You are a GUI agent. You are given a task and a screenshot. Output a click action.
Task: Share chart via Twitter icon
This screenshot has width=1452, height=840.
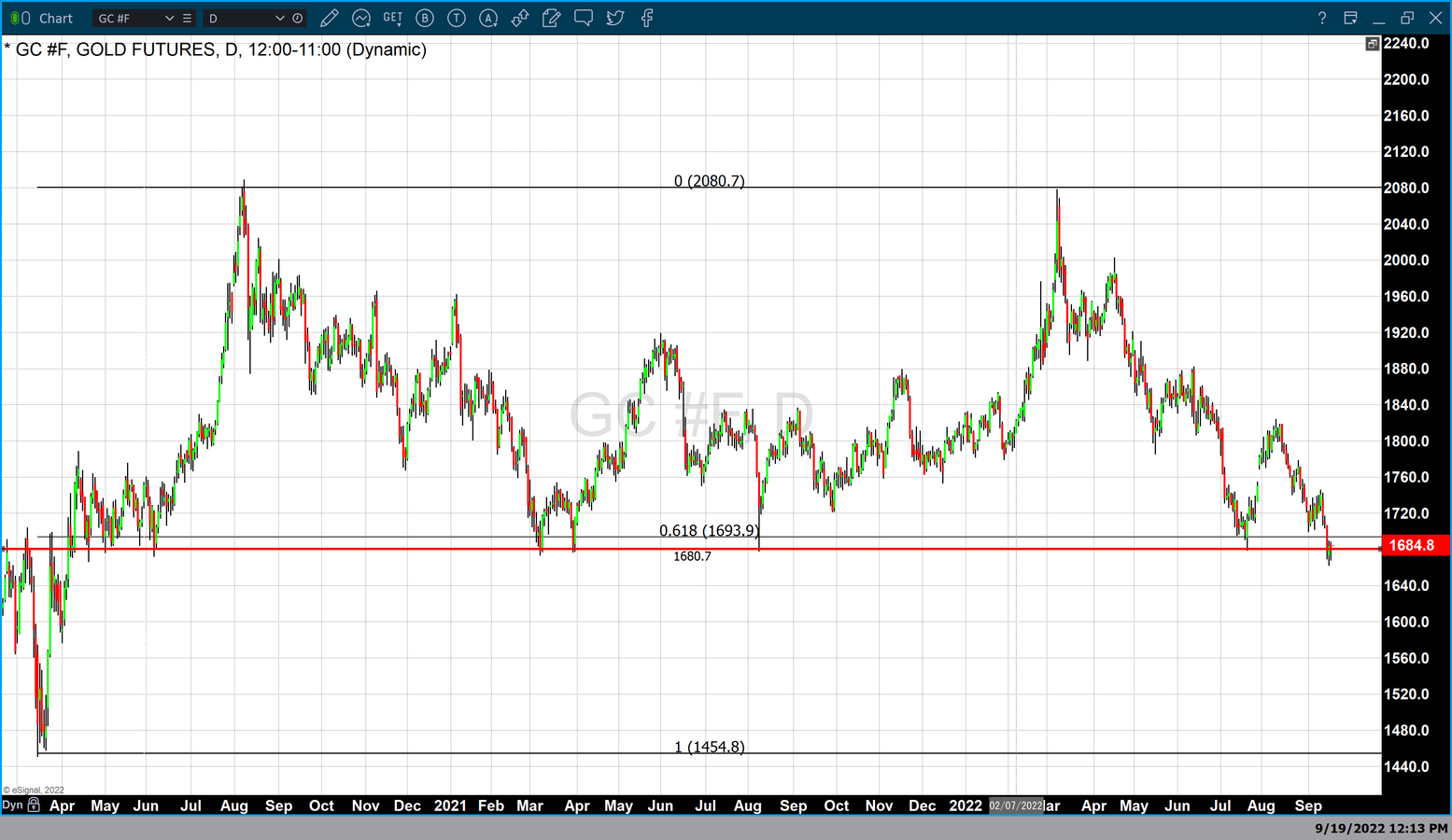tap(615, 18)
